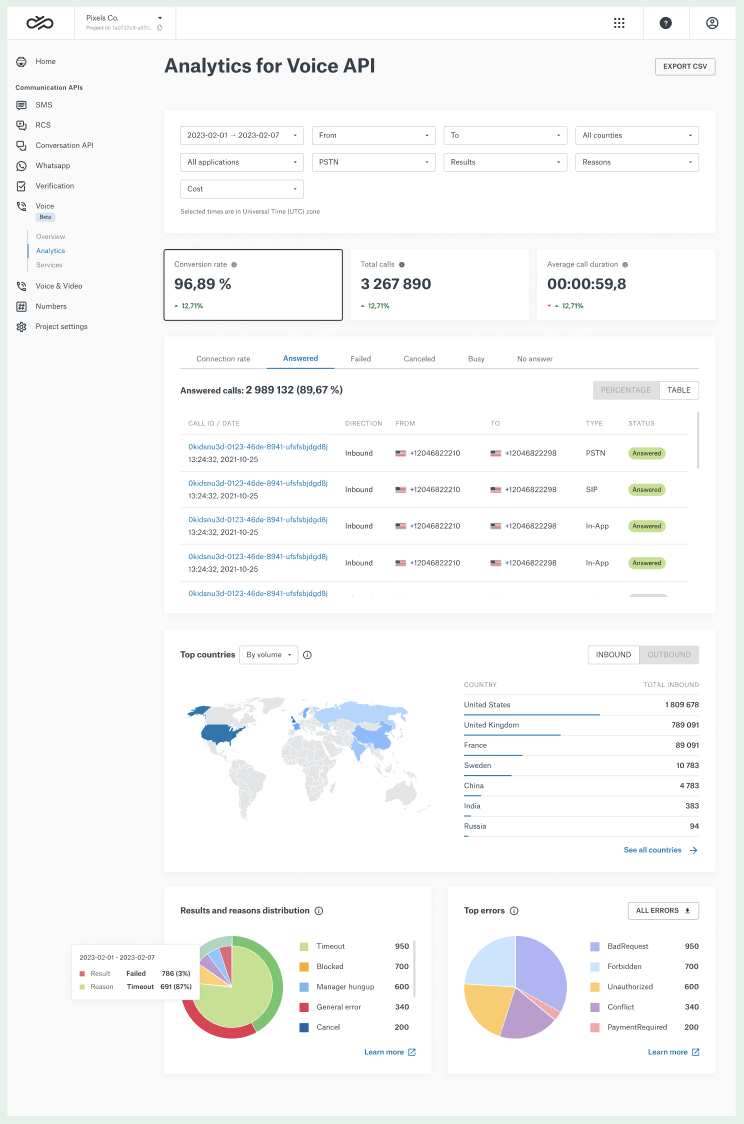Open the user account profile icon
The image size is (744, 1124).
(x=712, y=22)
